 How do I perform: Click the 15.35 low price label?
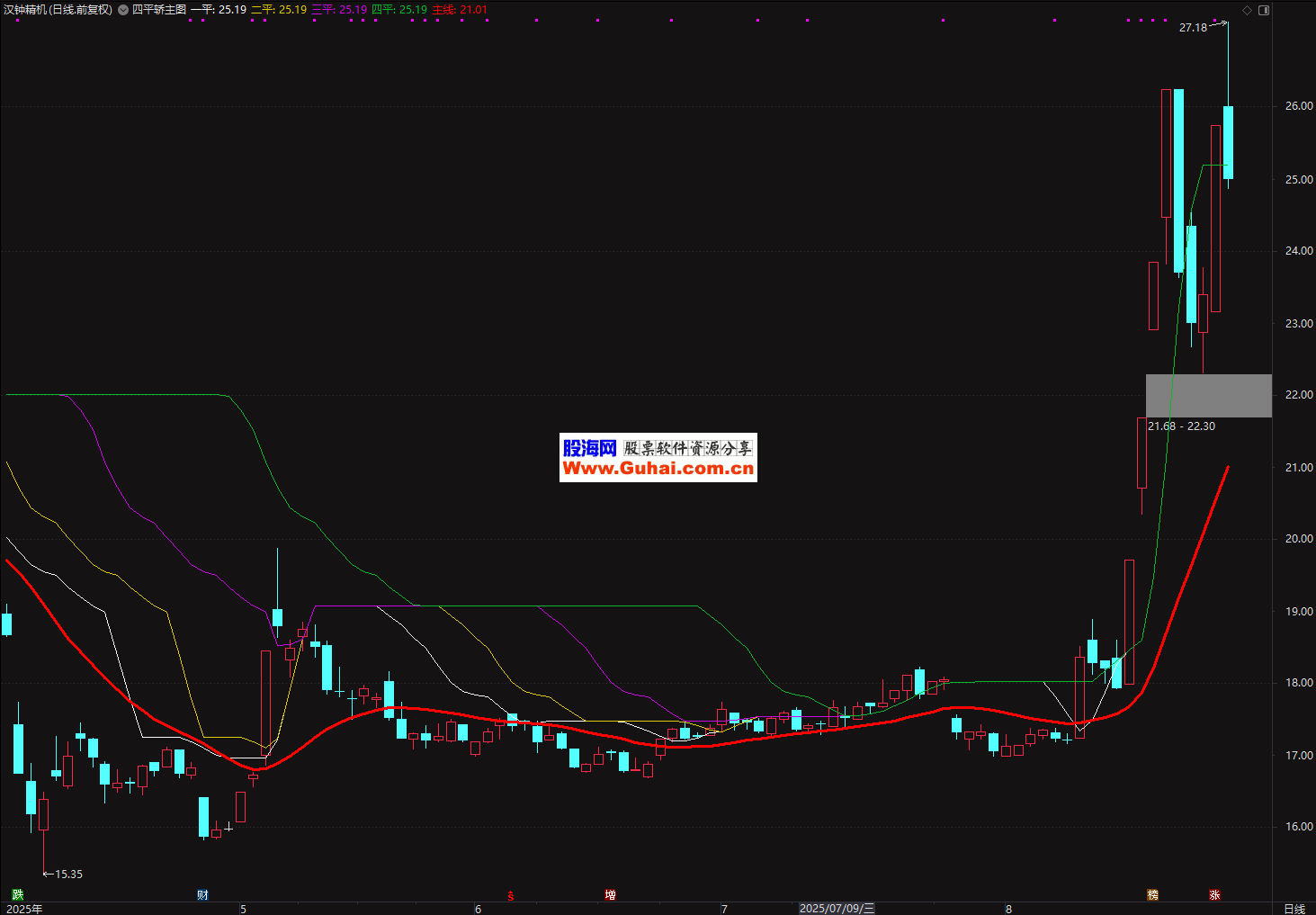68,874
